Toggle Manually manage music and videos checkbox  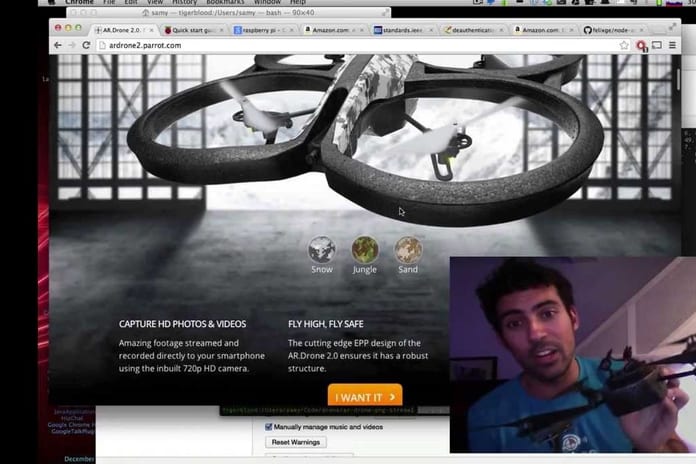(x=269, y=427)
